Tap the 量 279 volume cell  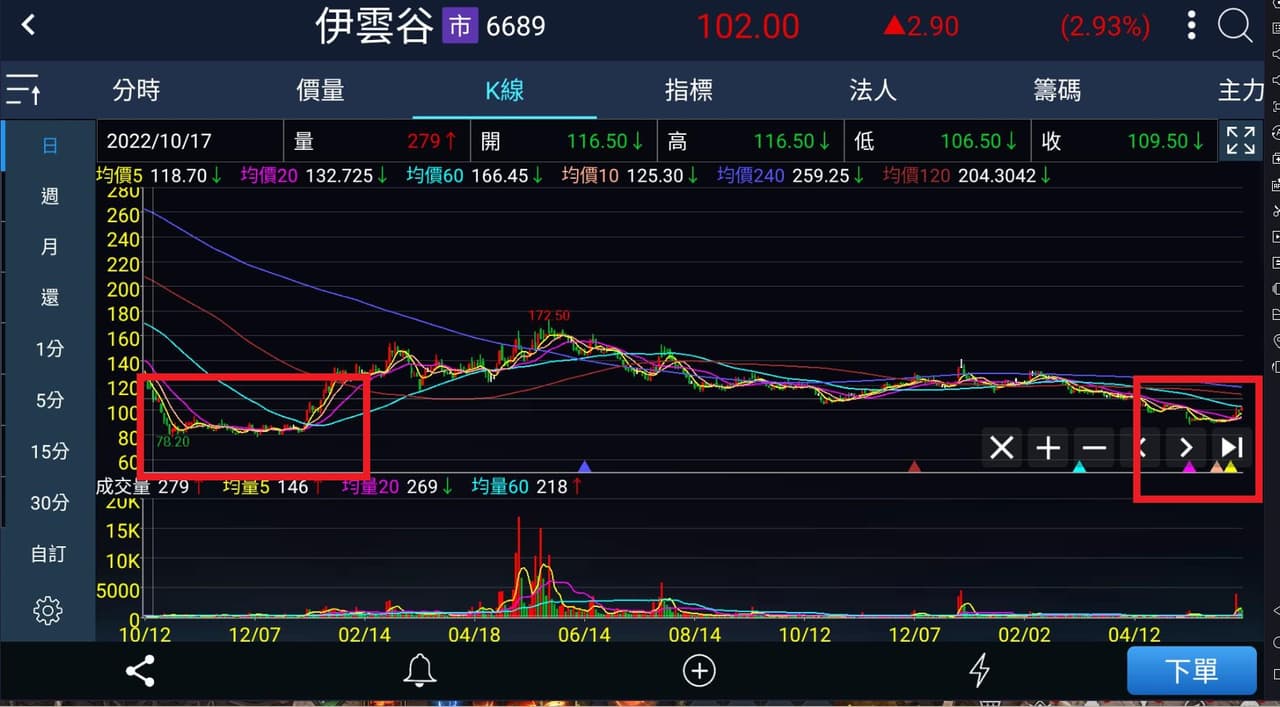[x=377, y=141]
